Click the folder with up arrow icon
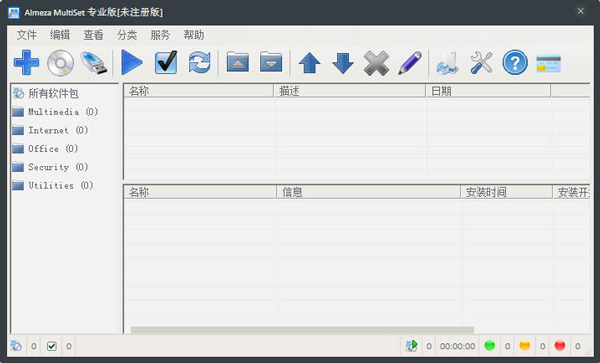The width and height of the screenshot is (600, 363). [238, 62]
